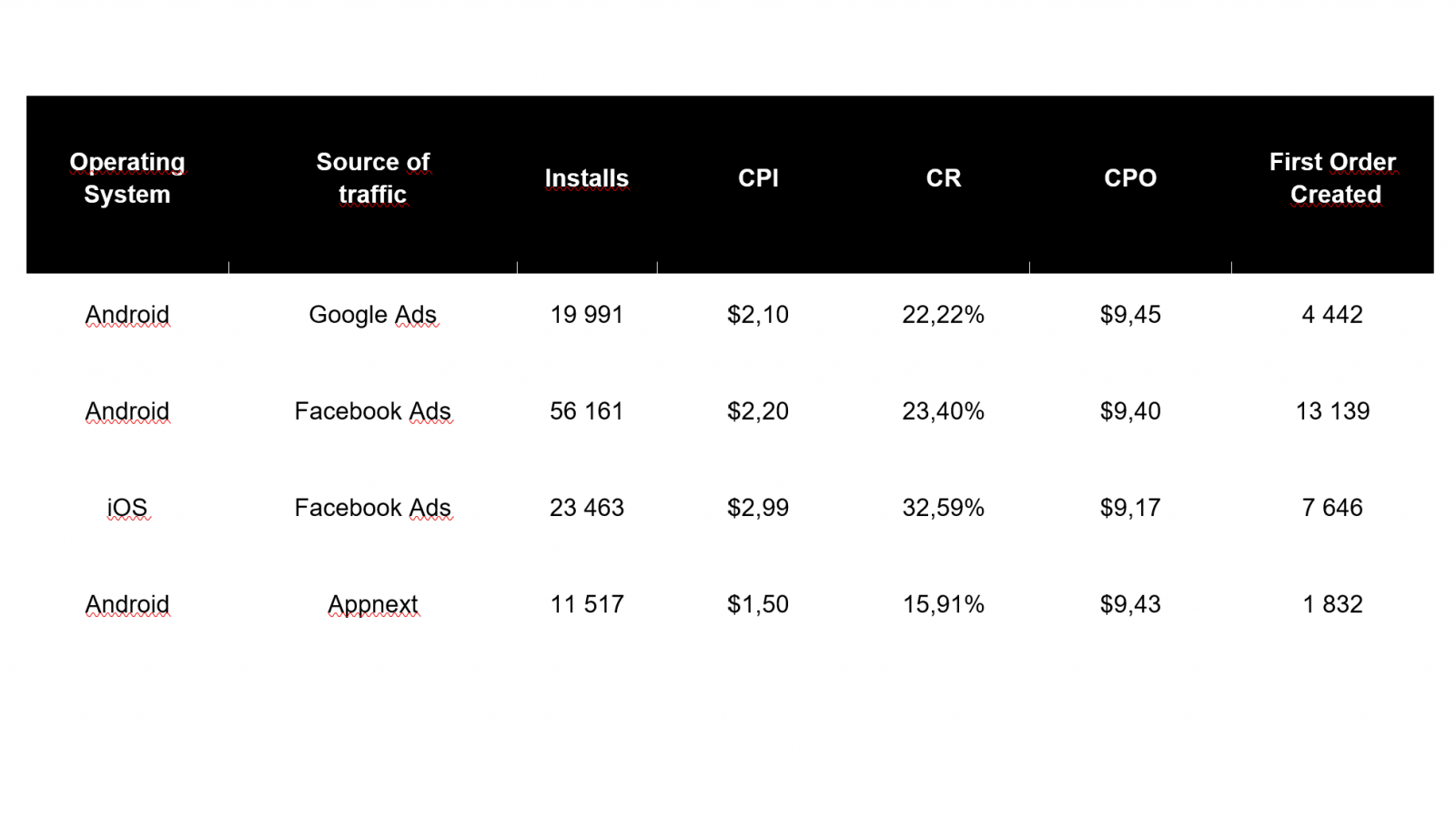Click the Appnext traffic source cell

pyautogui.click(x=372, y=604)
